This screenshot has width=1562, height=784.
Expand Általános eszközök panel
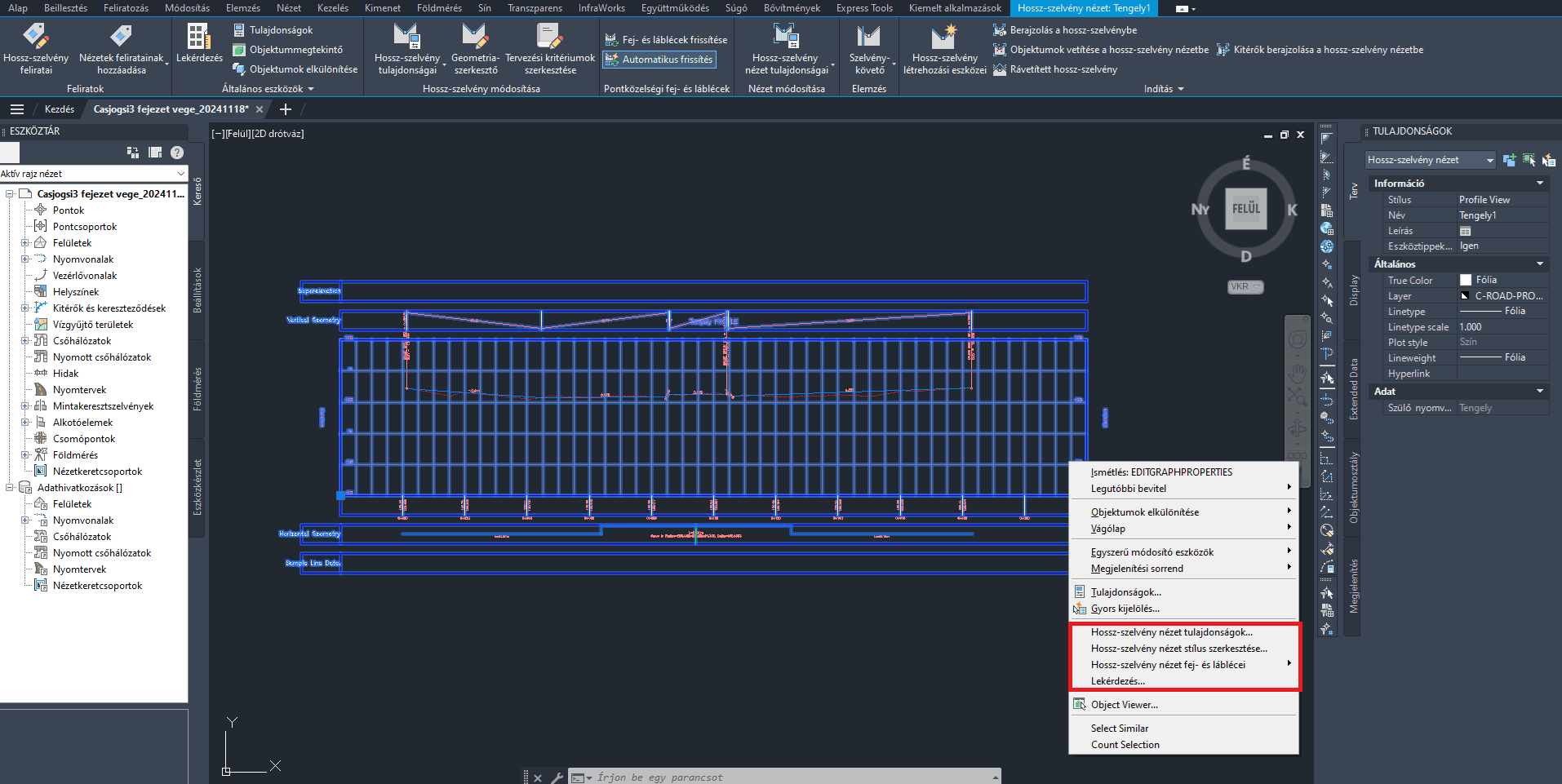[268, 89]
